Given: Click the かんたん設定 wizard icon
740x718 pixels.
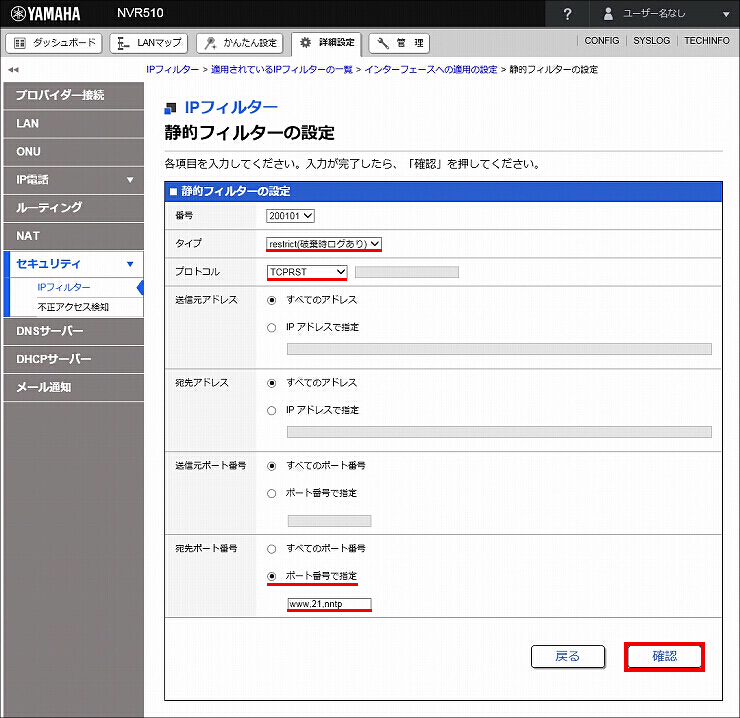Looking at the screenshot, I should point(210,43).
